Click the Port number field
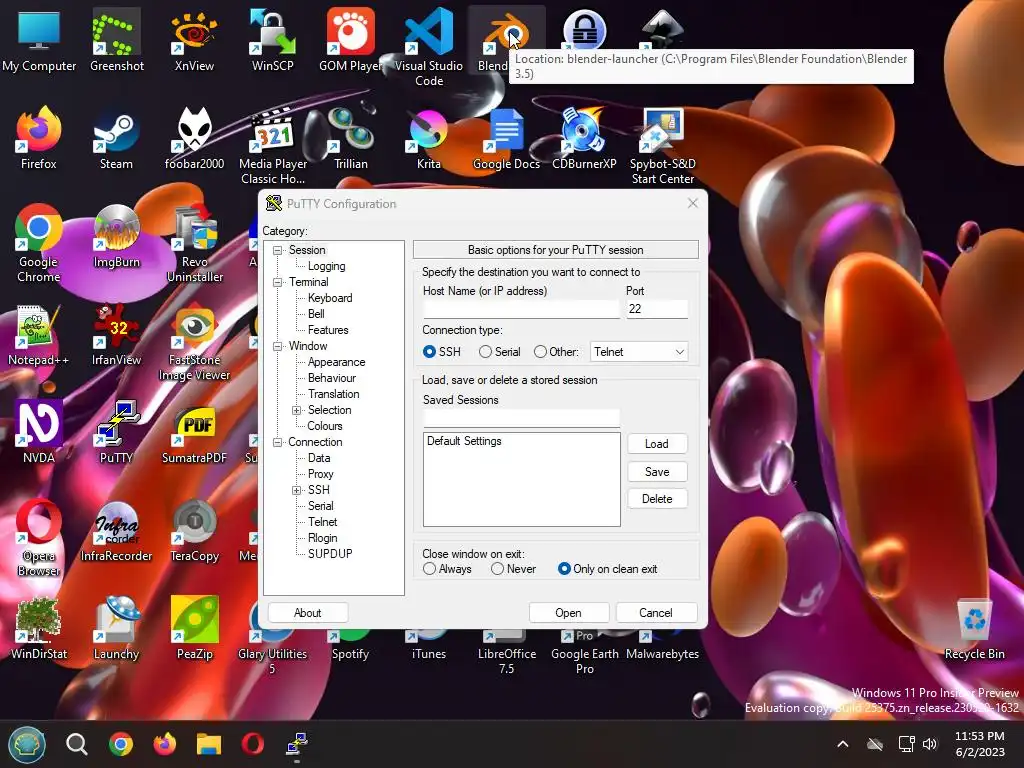Viewport: 1024px width, 768px height. [657, 309]
